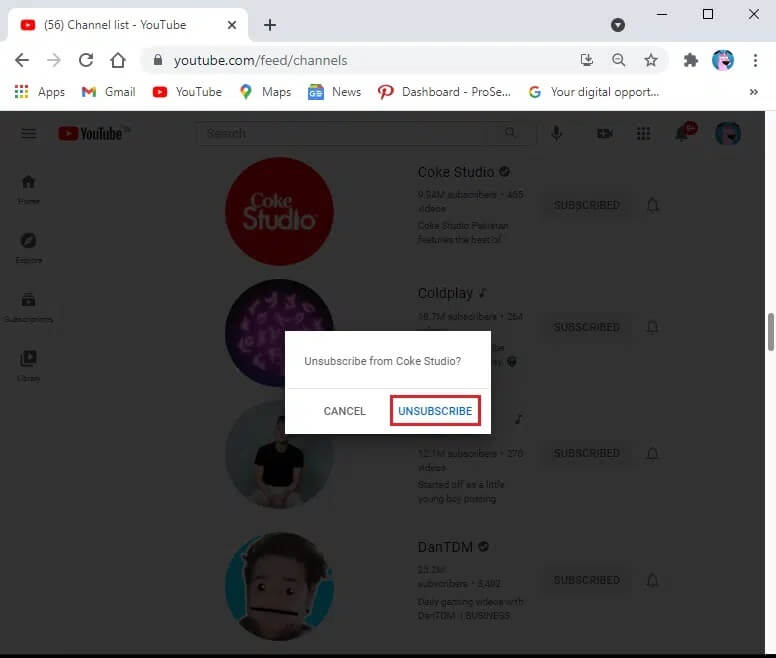Search with voice microphone icon
This screenshot has height=658, width=776.
[x=557, y=134]
